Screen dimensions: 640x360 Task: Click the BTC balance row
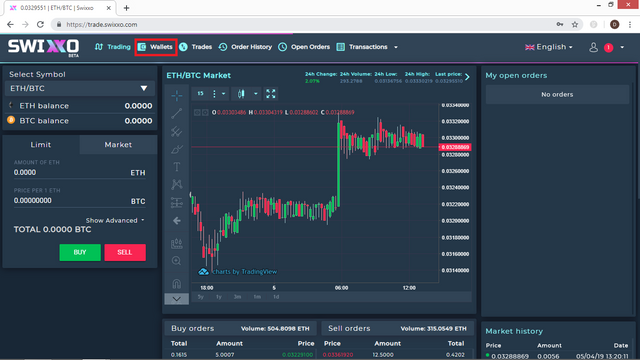(80, 121)
